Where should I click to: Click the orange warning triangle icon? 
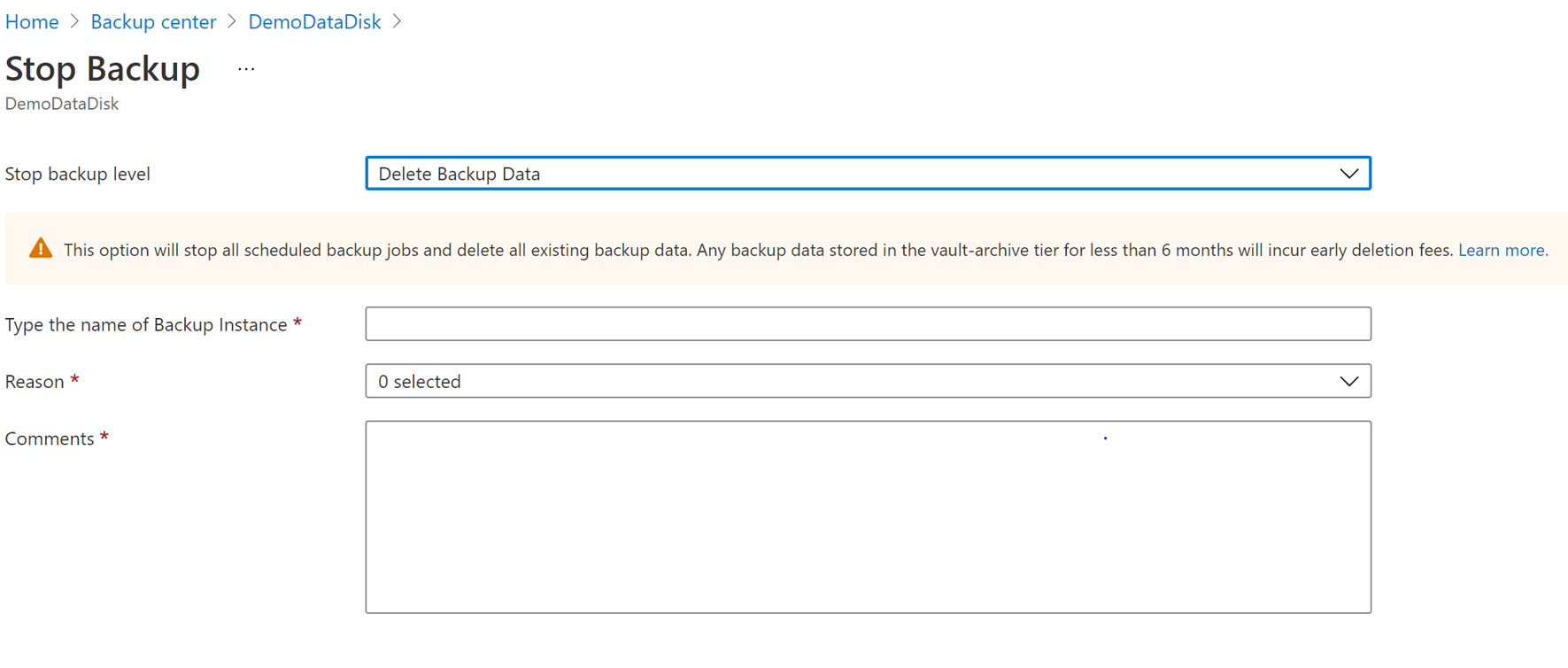click(41, 249)
